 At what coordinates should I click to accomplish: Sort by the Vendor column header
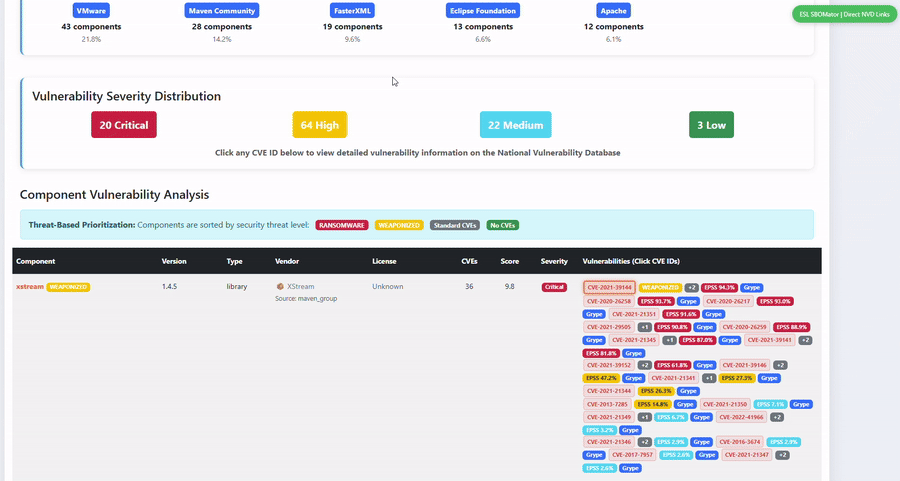click(286, 261)
